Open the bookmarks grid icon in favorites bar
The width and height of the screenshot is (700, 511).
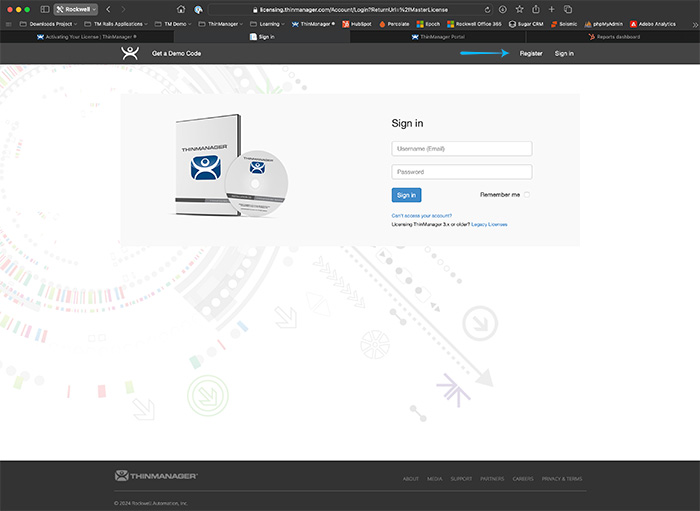9,24
